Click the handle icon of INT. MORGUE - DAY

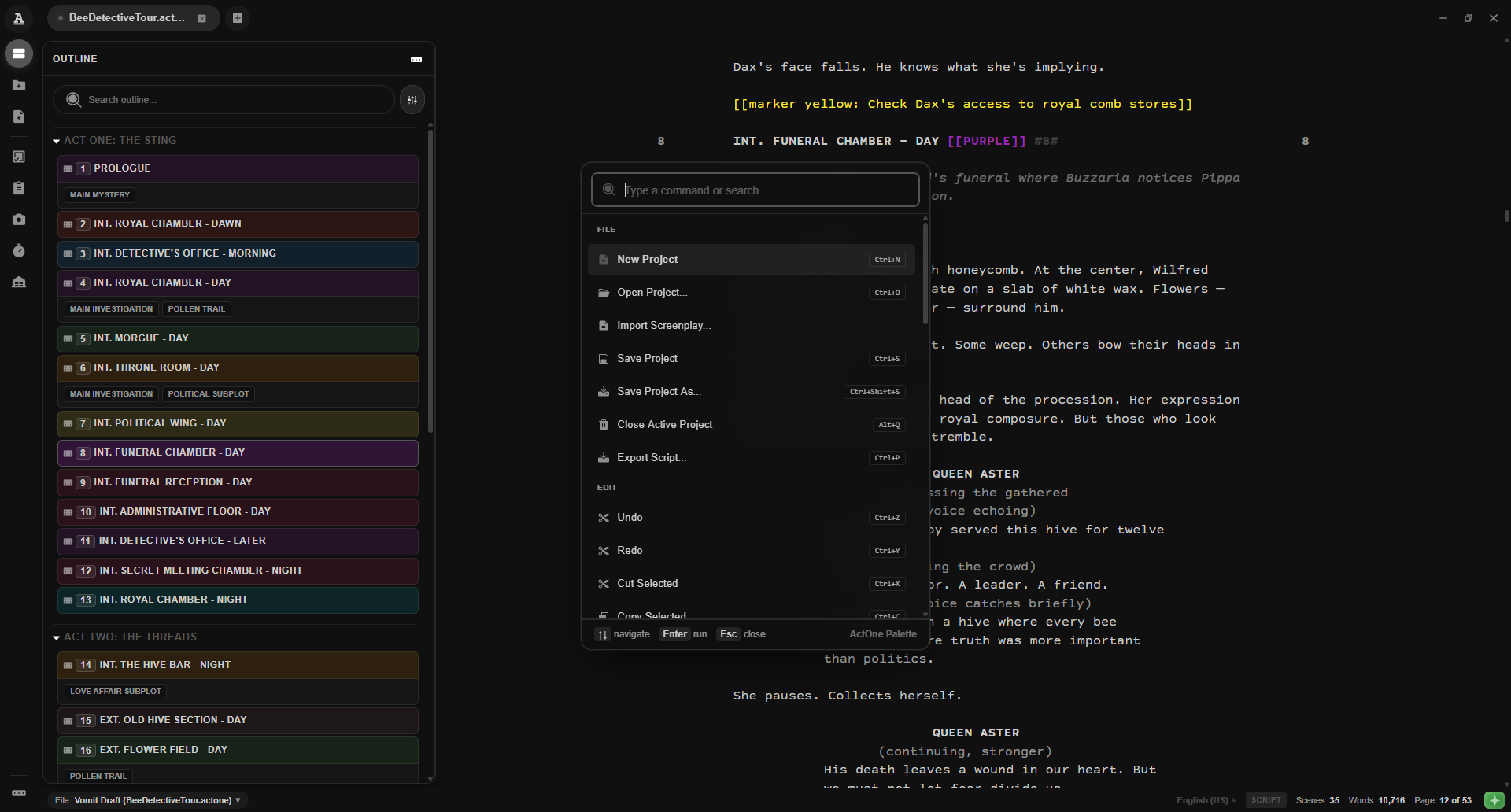68,338
